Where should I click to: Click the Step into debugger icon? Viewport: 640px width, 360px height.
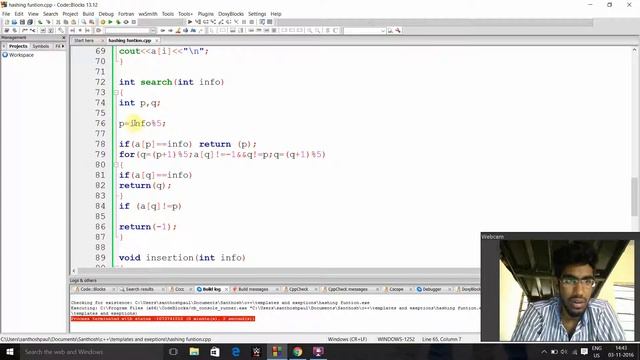(x=213, y=22)
